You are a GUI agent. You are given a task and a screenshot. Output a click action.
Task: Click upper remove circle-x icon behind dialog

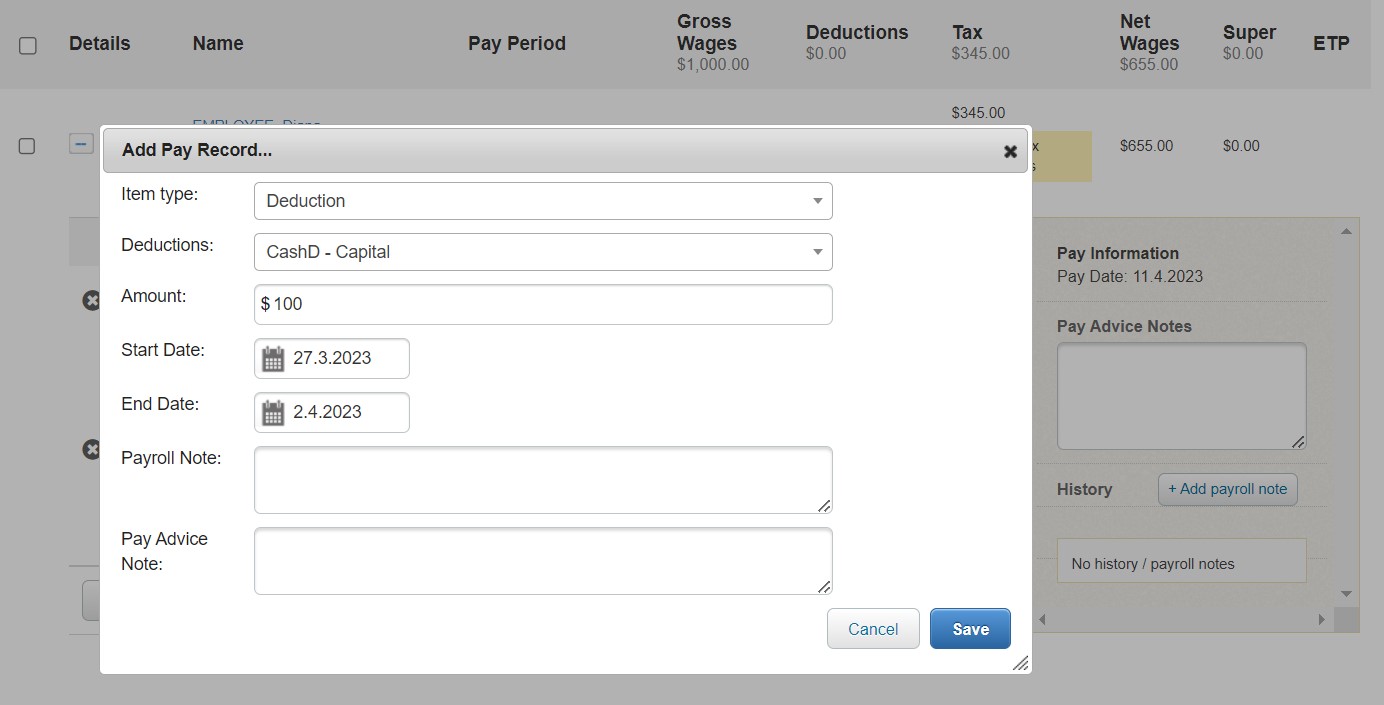tap(91, 299)
